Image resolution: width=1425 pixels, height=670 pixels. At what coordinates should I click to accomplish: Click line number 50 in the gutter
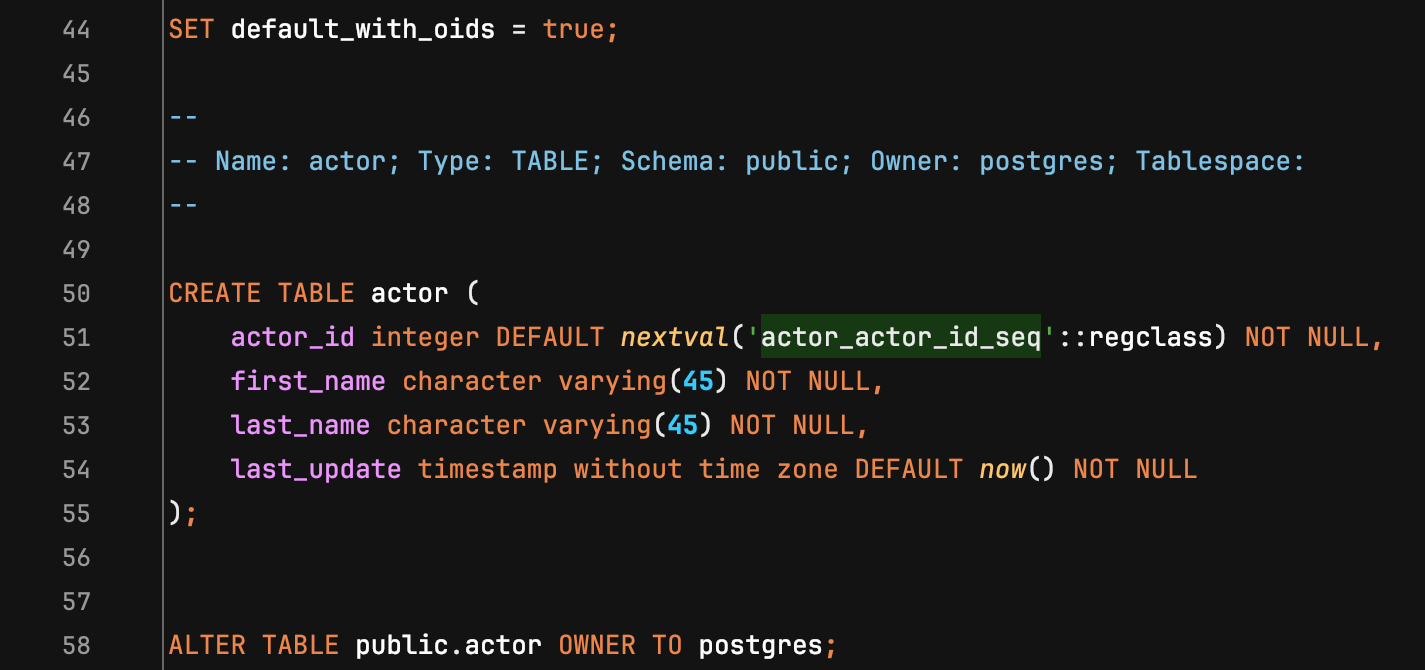[x=76, y=293]
